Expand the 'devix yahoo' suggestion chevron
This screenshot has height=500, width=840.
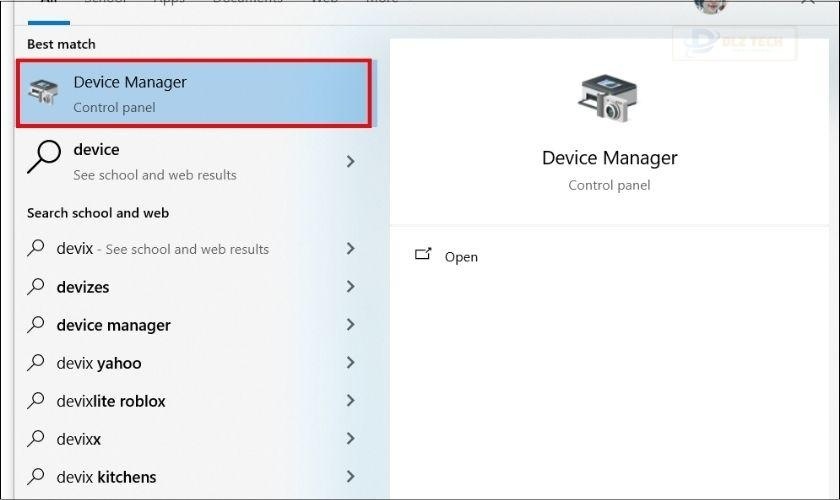pos(350,362)
